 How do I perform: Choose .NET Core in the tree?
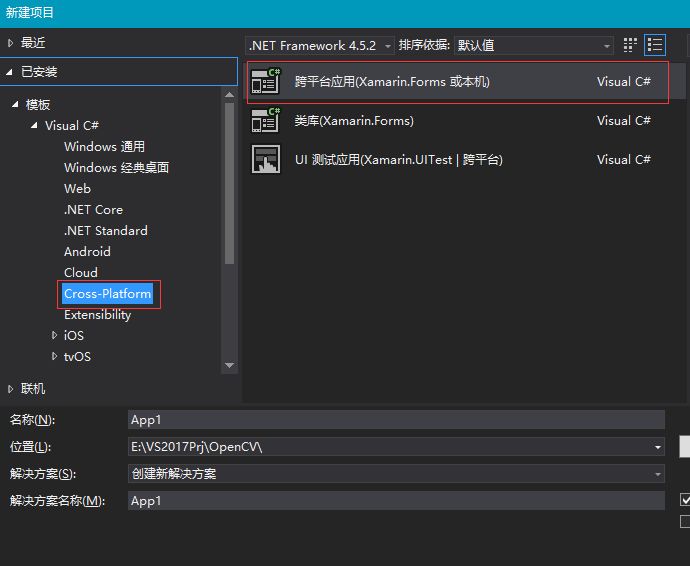[x=93, y=210]
